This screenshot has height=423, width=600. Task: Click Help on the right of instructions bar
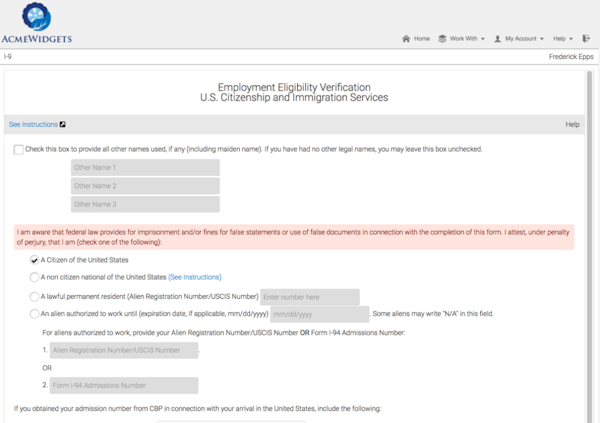pos(572,125)
